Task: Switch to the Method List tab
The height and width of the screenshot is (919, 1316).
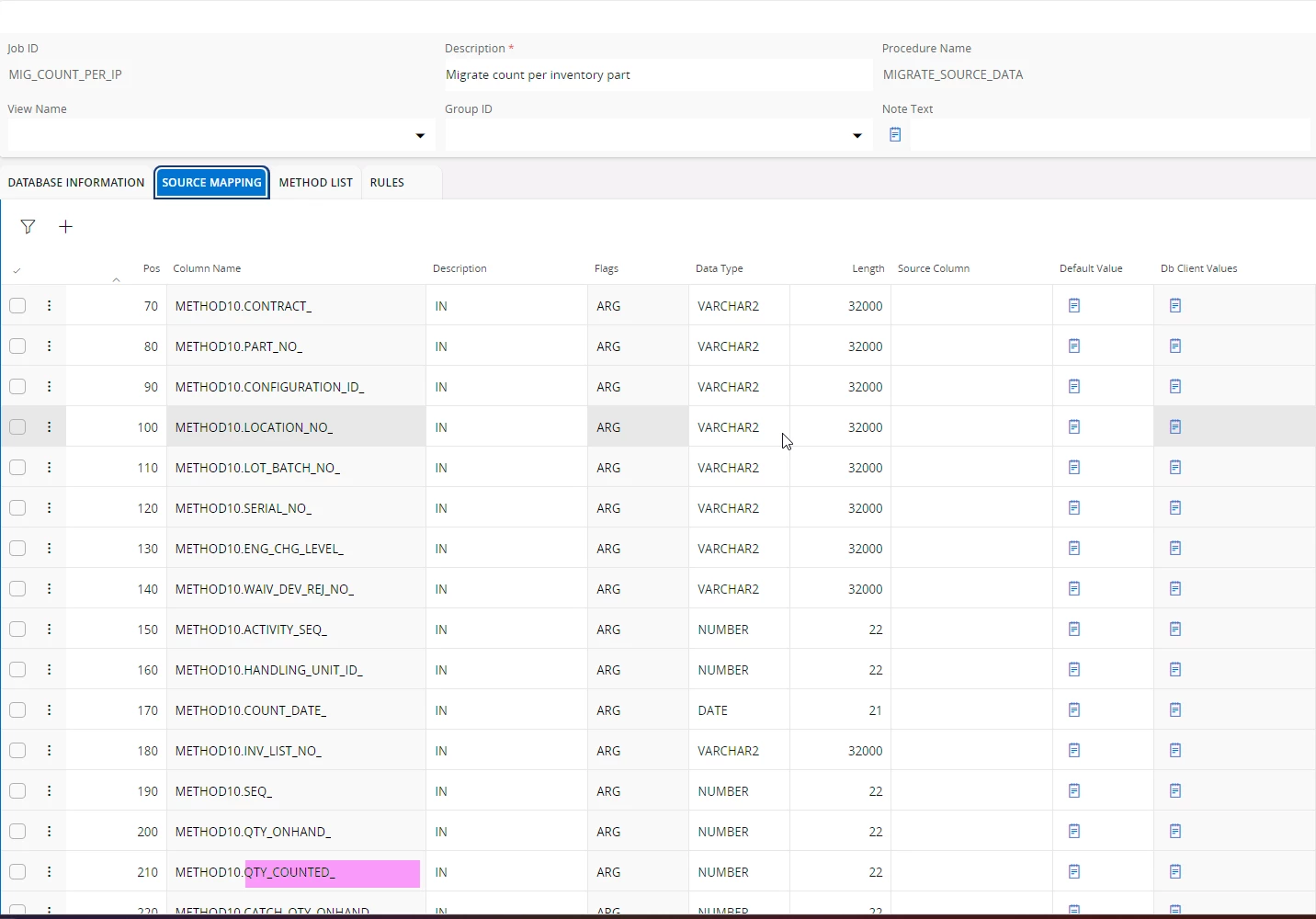Action: click(x=315, y=183)
